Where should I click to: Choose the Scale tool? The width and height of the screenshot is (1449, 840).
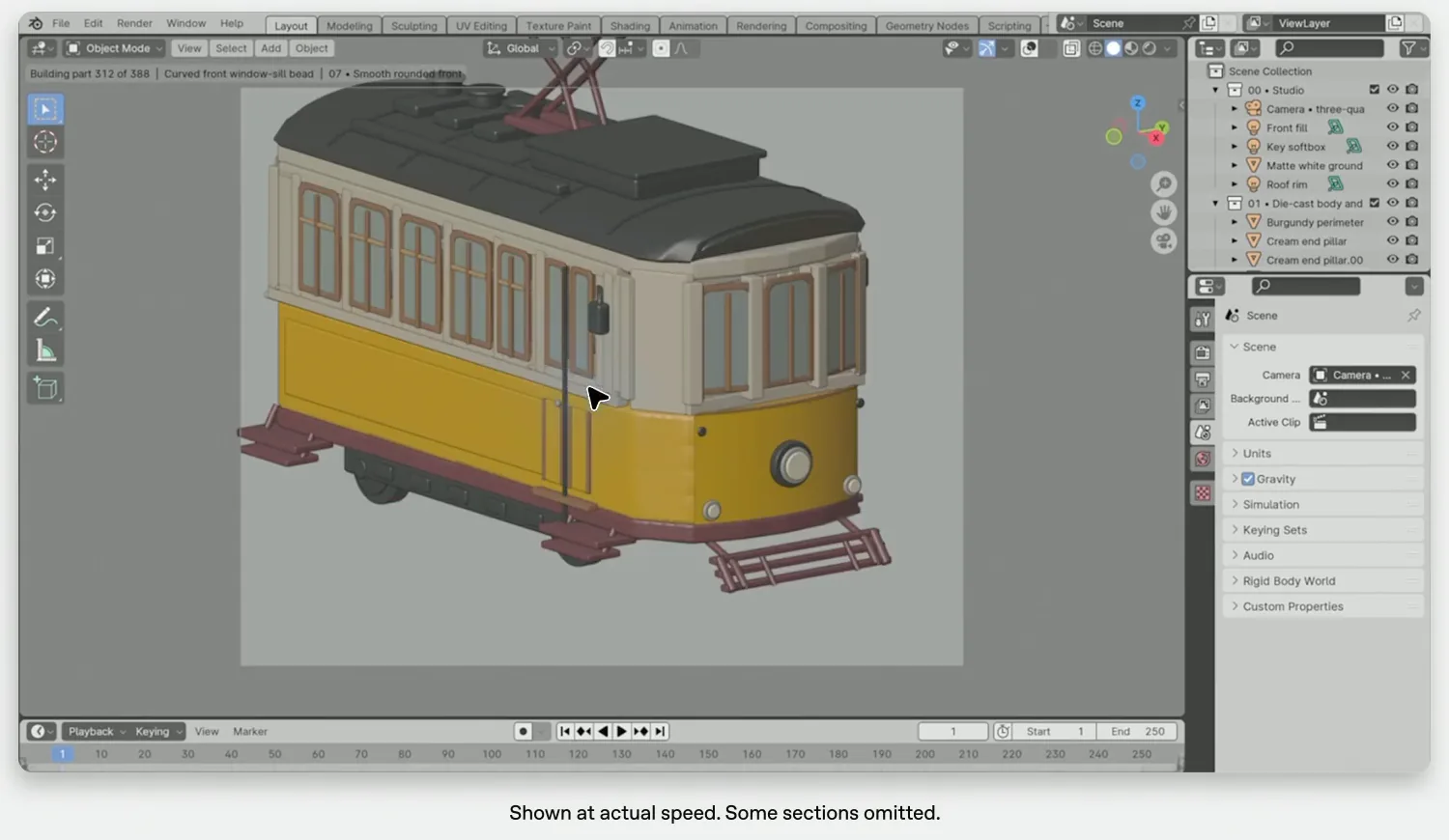pyautogui.click(x=45, y=245)
